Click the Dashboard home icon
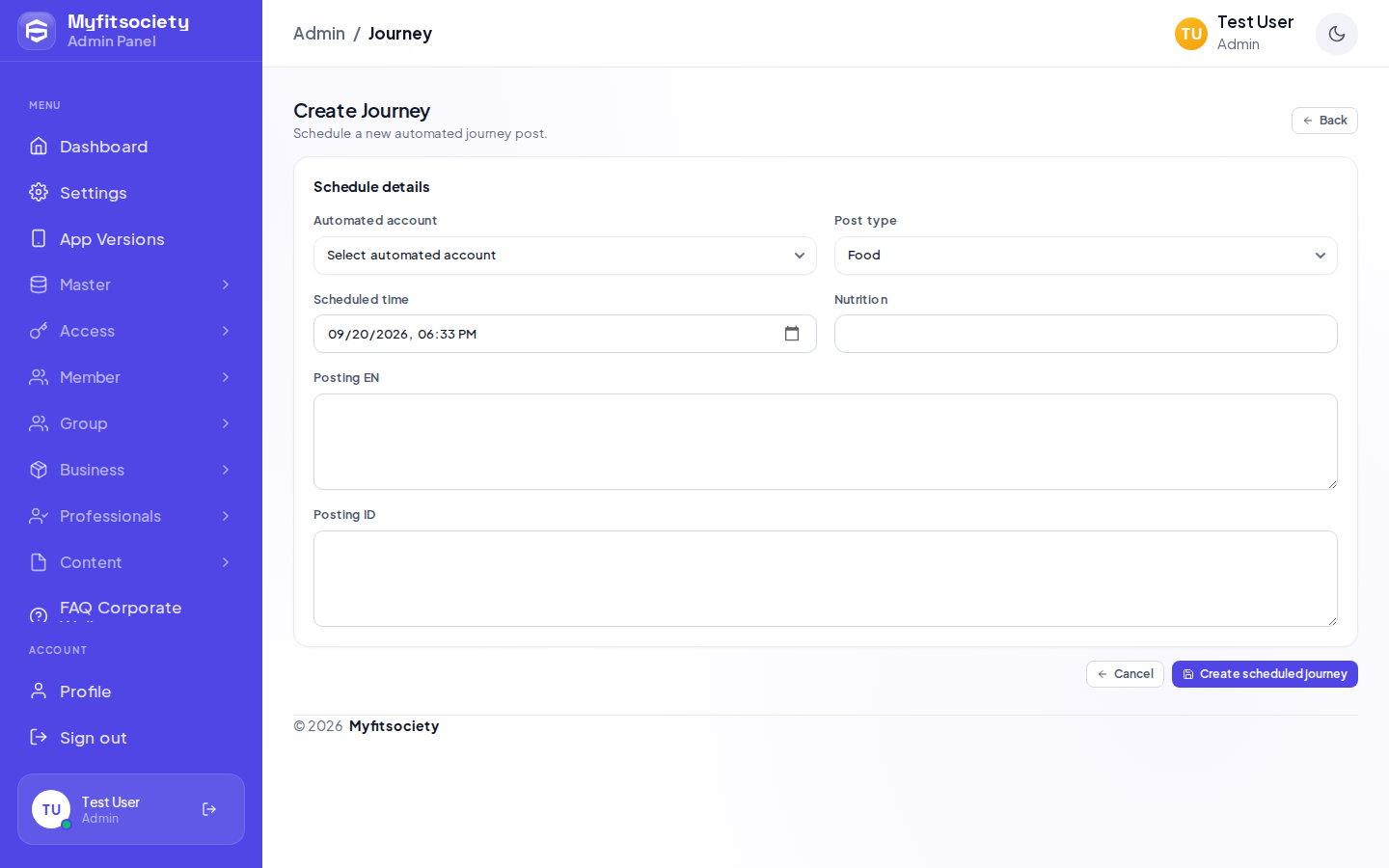1389x868 pixels. pos(39,147)
